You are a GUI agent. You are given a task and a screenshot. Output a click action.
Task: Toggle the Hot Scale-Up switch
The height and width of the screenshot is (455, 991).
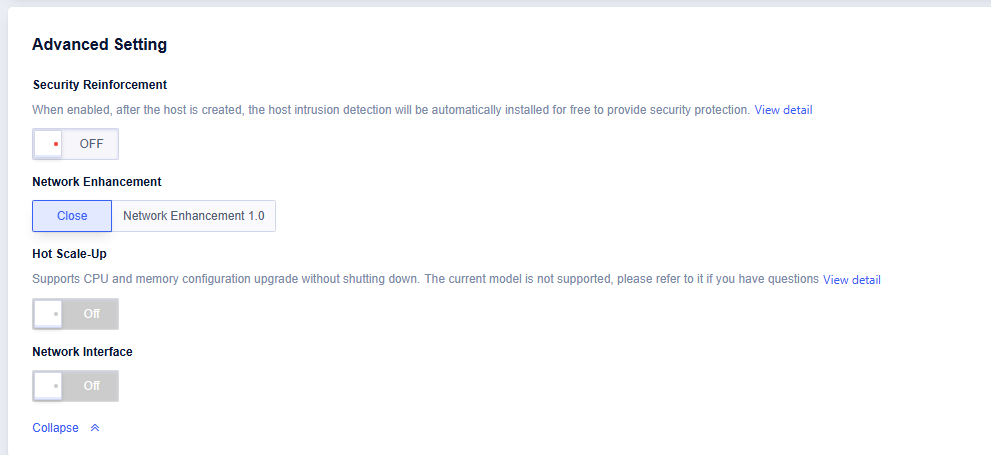tap(75, 314)
